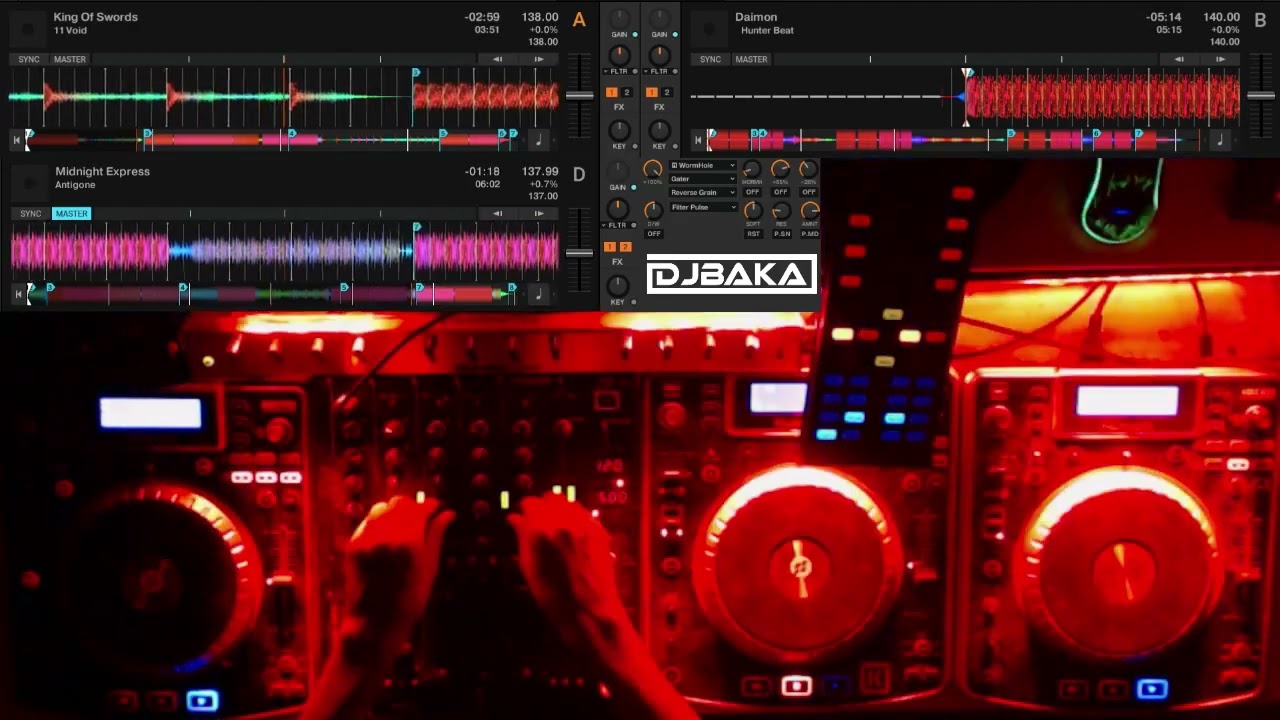Skip Deck B to track start
This screenshot has width=1280, height=720.
pyautogui.click(x=698, y=140)
